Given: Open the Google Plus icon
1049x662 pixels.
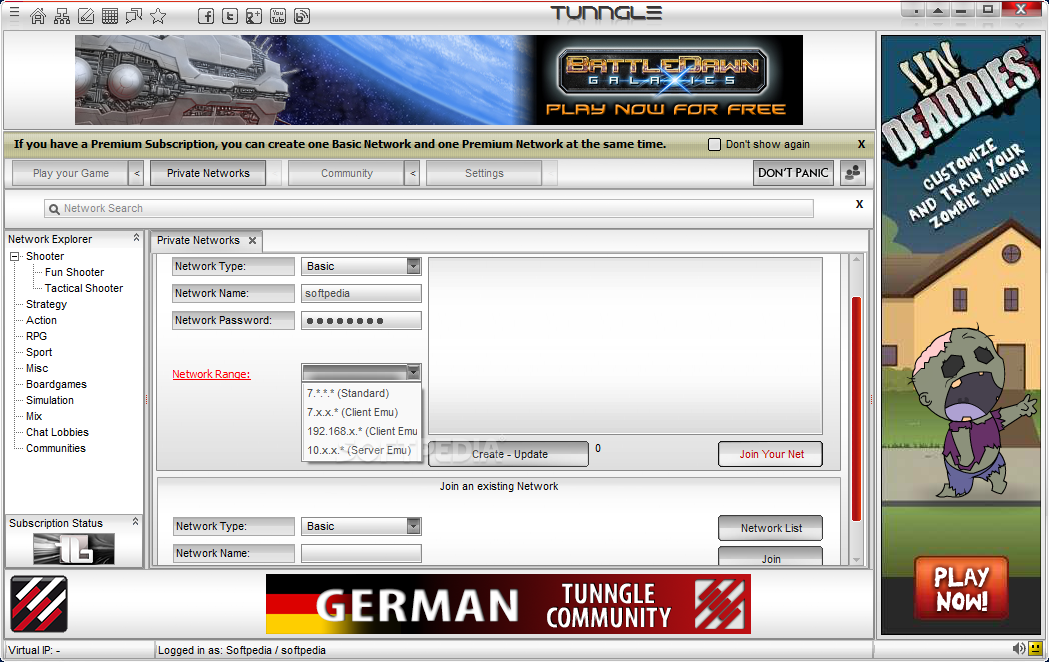Looking at the screenshot, I should click(x=254, y=16).
